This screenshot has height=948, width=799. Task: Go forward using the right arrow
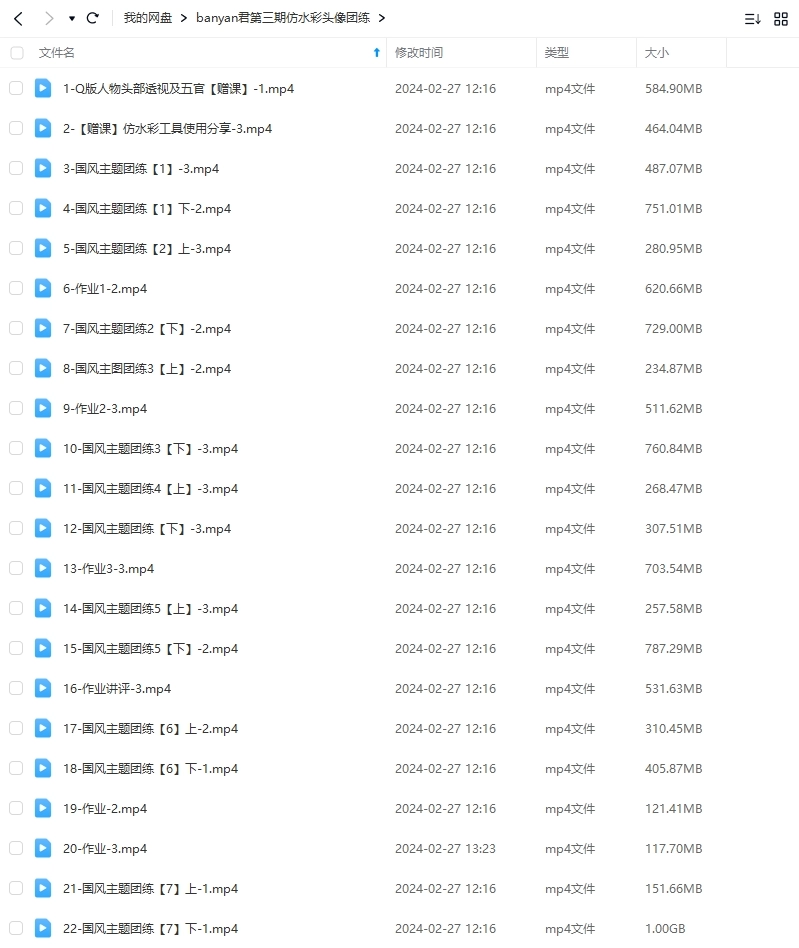(49, 19)
